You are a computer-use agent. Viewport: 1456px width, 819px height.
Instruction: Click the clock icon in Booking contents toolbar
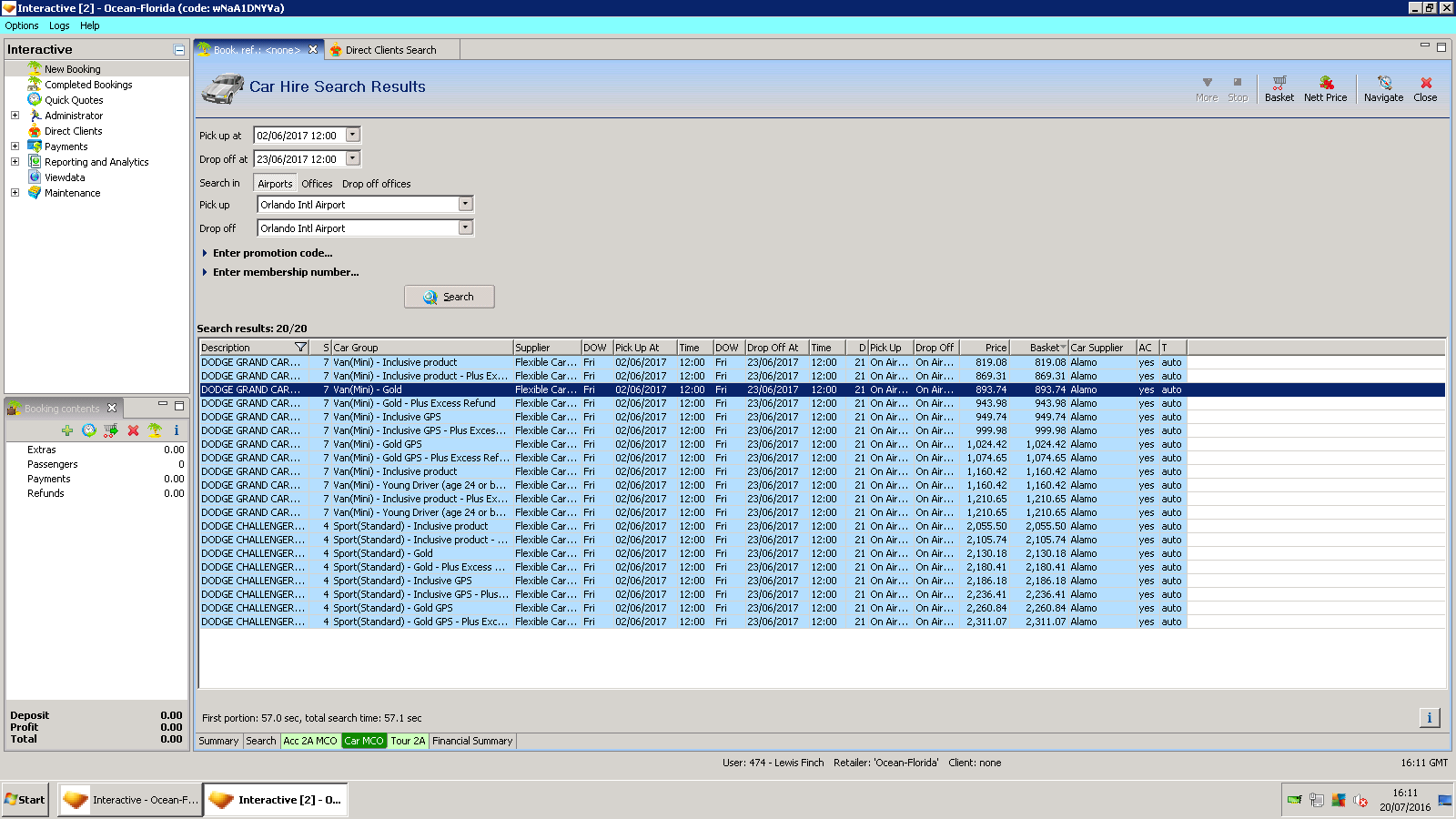click(88, 430)
